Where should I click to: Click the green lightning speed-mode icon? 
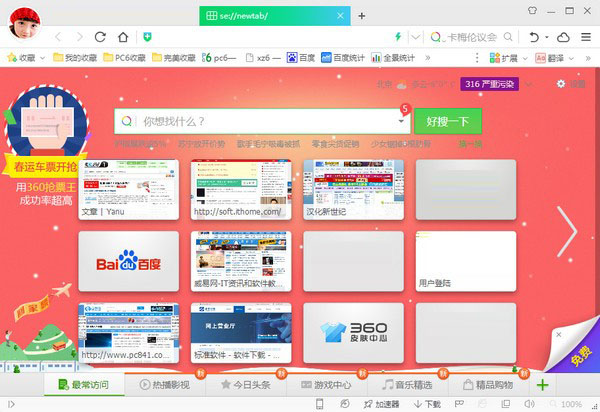(x=398, y=37)
